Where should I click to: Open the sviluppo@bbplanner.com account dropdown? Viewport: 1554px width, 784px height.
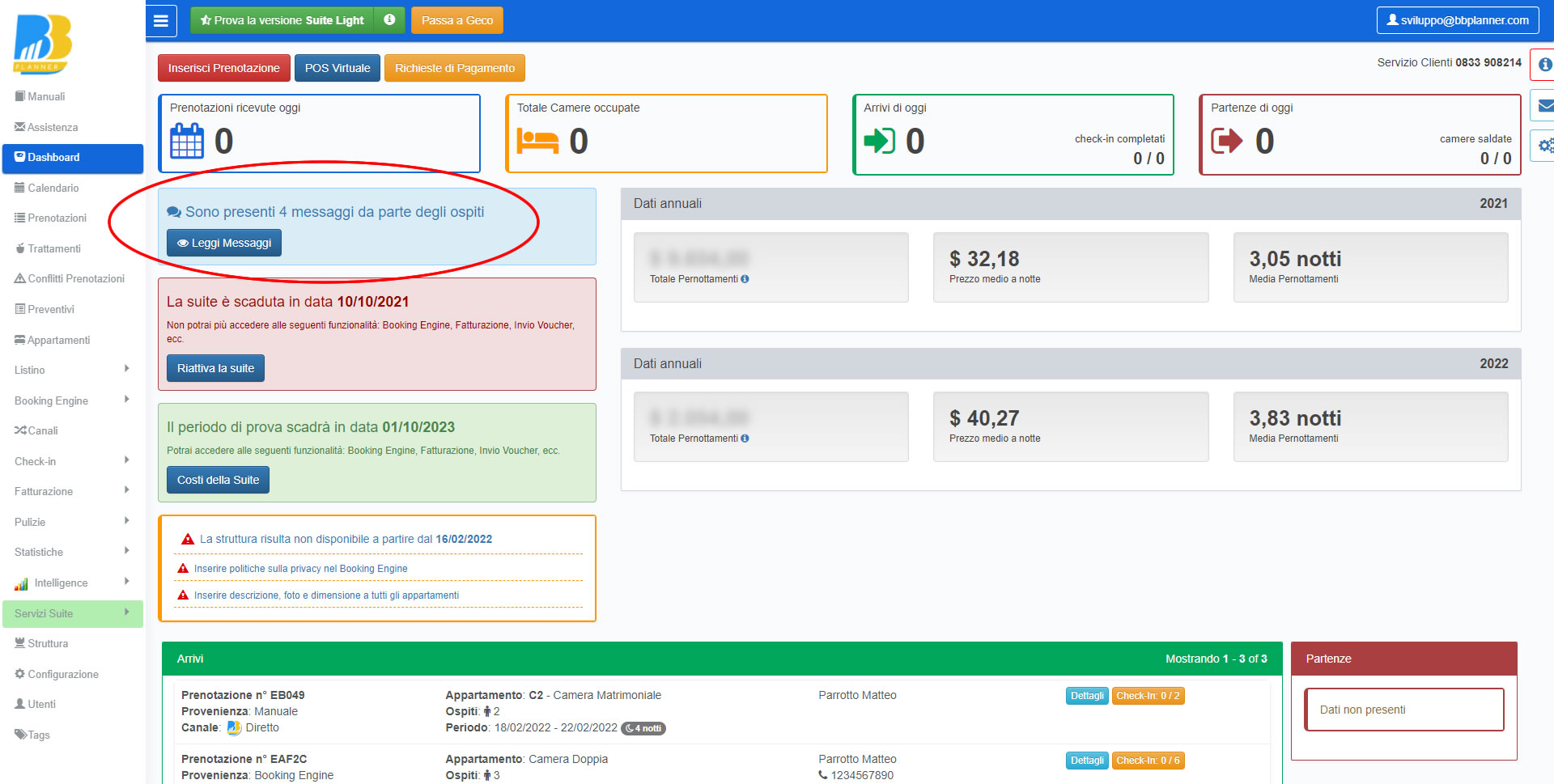1457,20
